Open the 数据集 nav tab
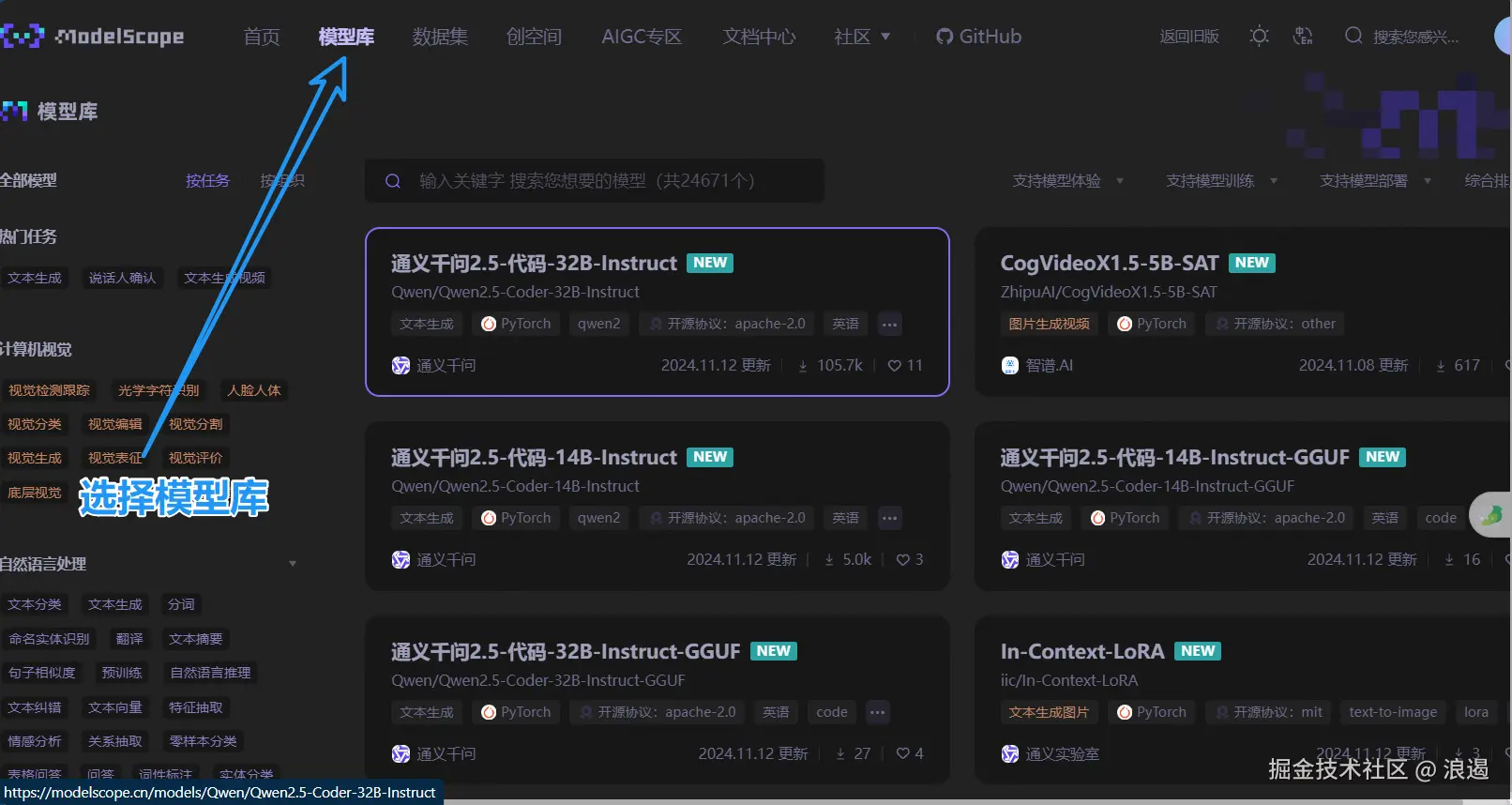Viewport: 1512px width, 805px height. [440, 37]
